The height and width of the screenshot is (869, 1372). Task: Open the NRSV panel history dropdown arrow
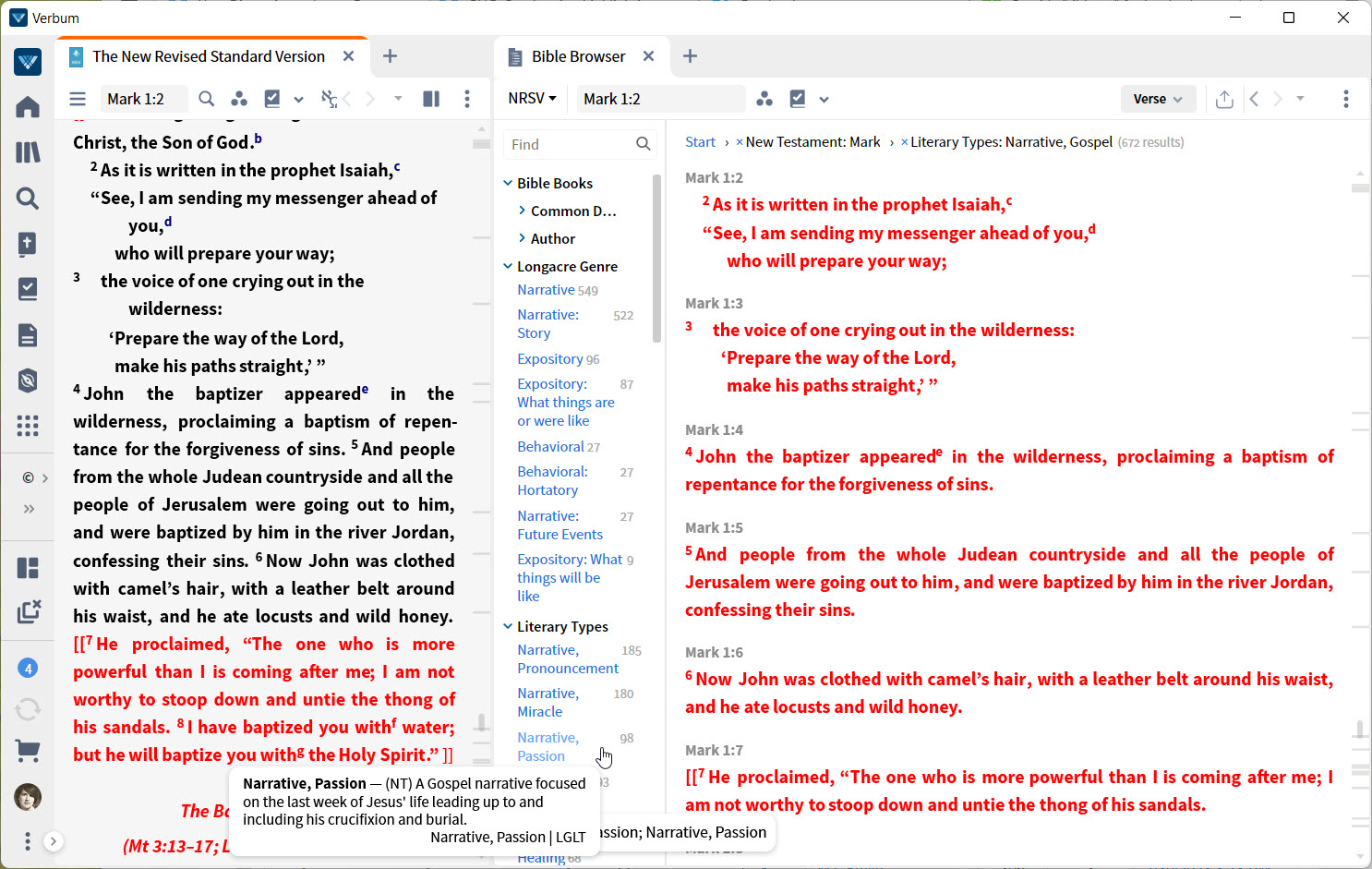click(398, 98)
